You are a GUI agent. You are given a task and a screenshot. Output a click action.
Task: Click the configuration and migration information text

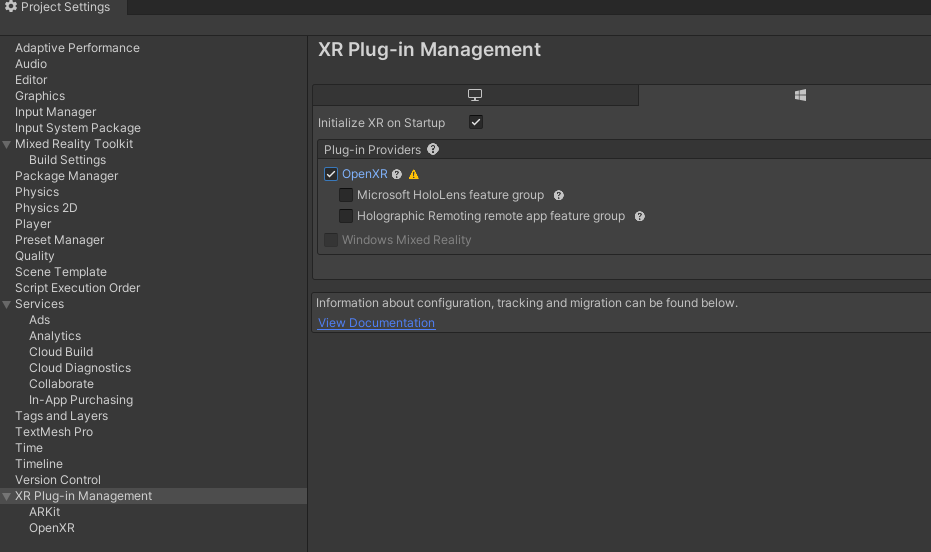(x=527, y=303)
